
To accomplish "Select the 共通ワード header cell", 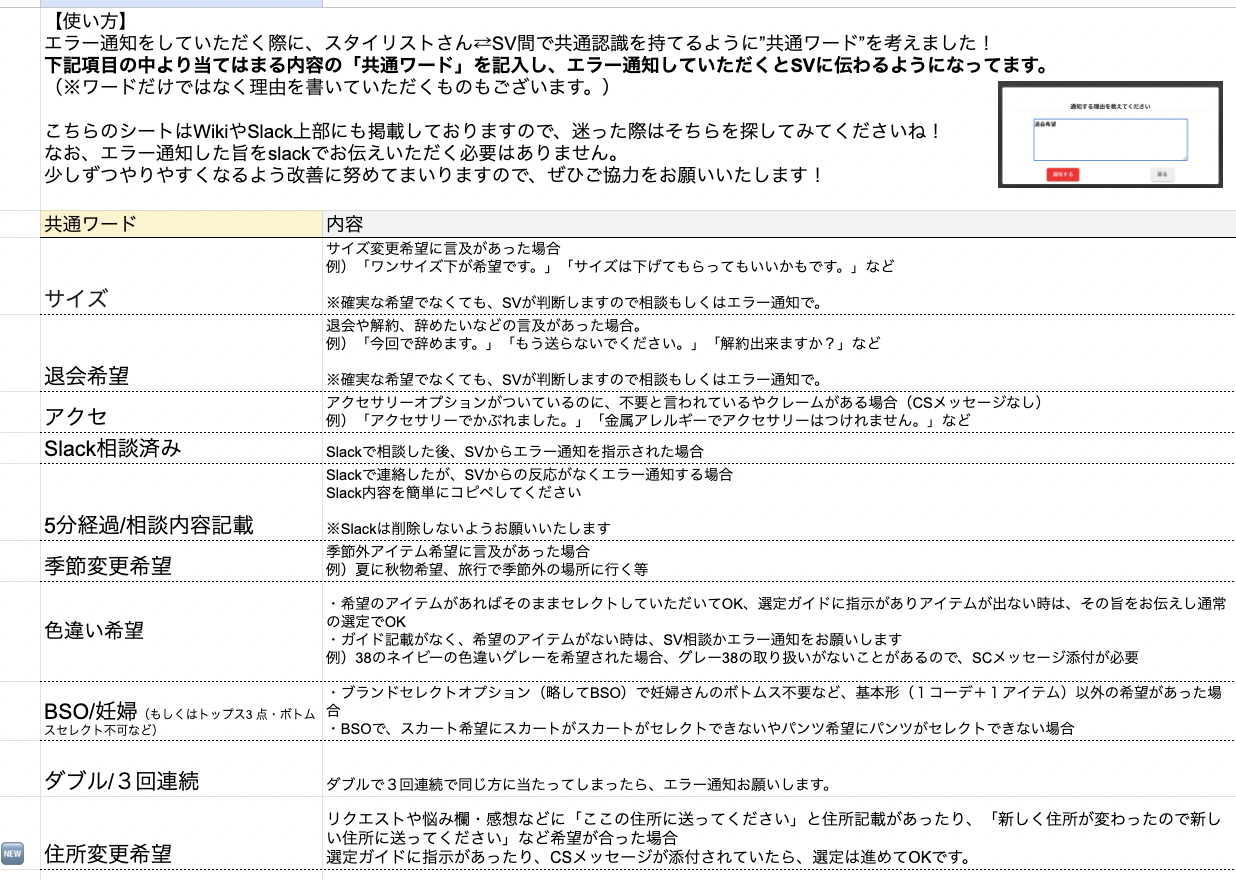I will coord(180,224).
